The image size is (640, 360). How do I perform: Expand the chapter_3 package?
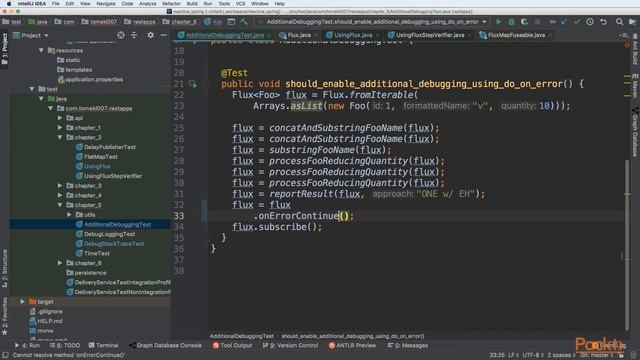tap(60, 186)
